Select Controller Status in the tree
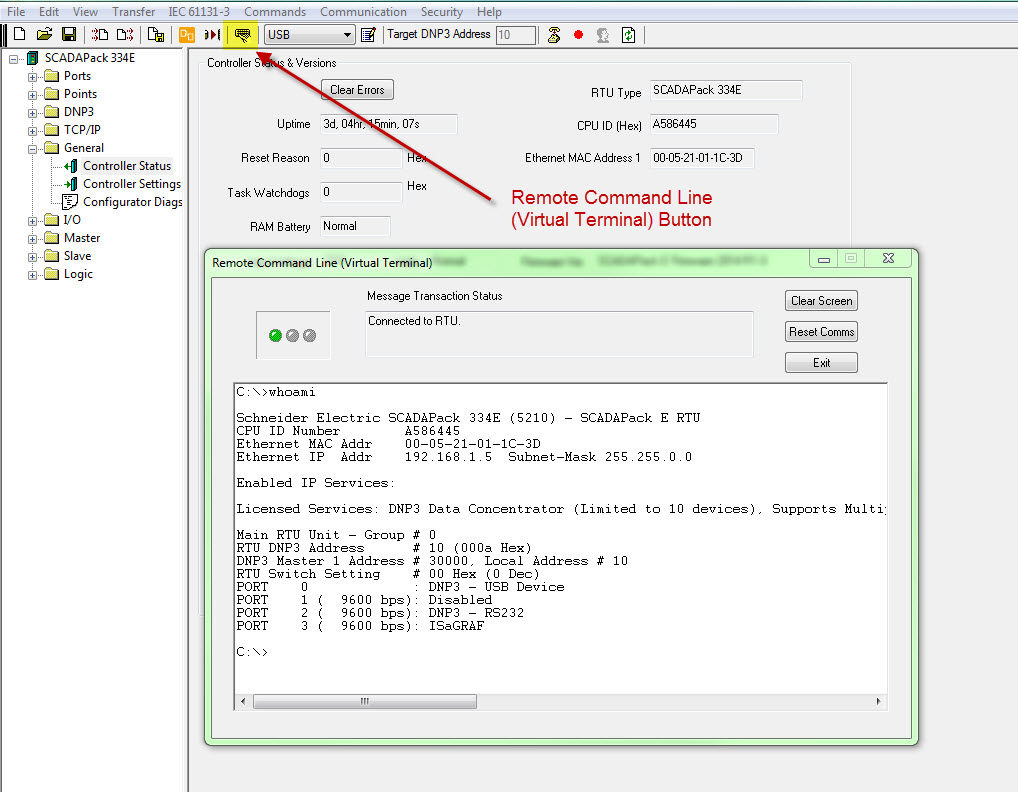Screen dimensions: 1018x792 pyautogui.click(x=127, y=166)
